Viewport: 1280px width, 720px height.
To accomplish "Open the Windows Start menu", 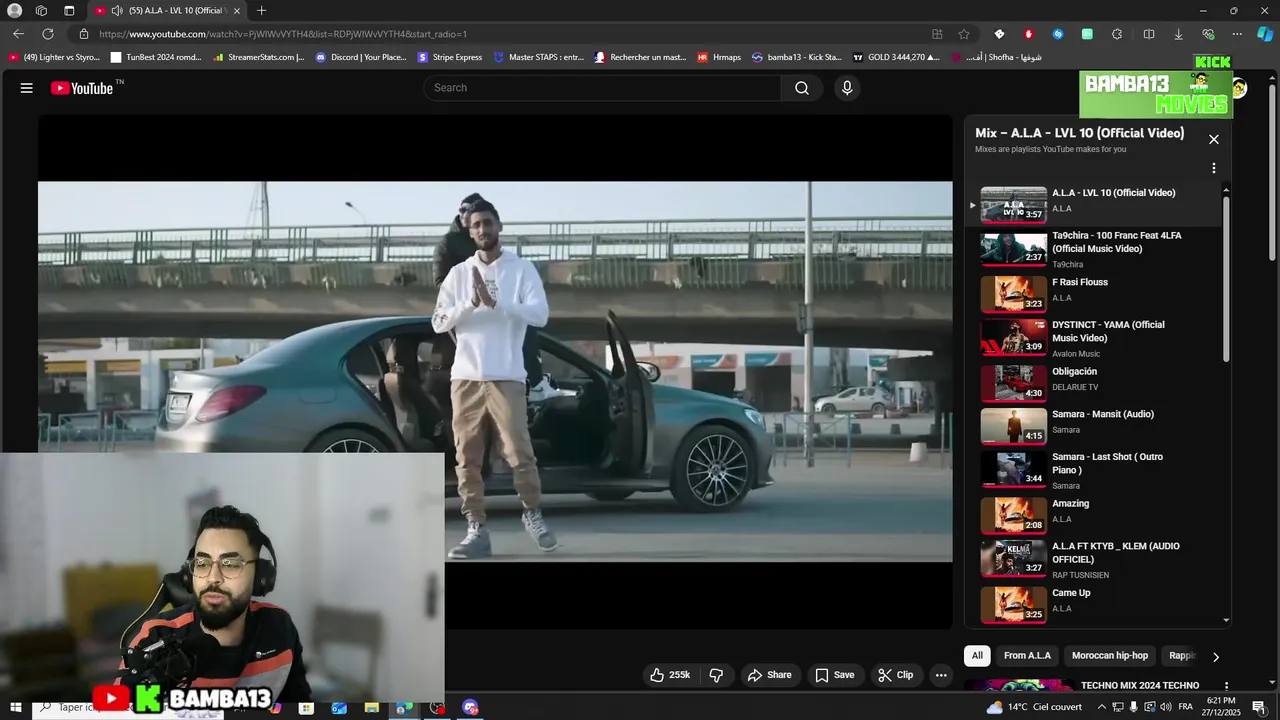I will click(16, 707).
